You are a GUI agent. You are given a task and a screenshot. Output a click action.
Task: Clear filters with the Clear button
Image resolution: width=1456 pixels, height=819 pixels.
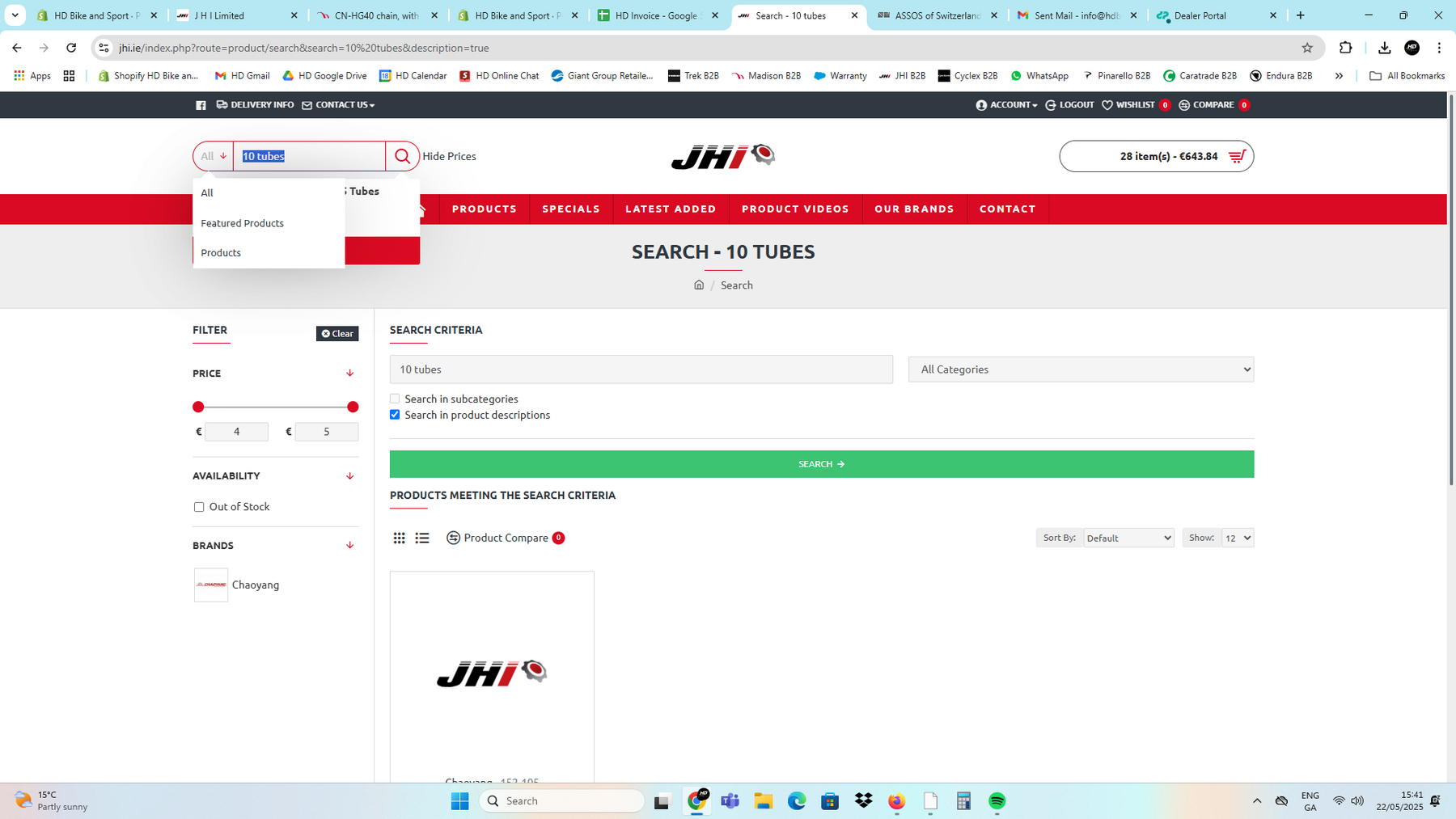coord(337,333)
